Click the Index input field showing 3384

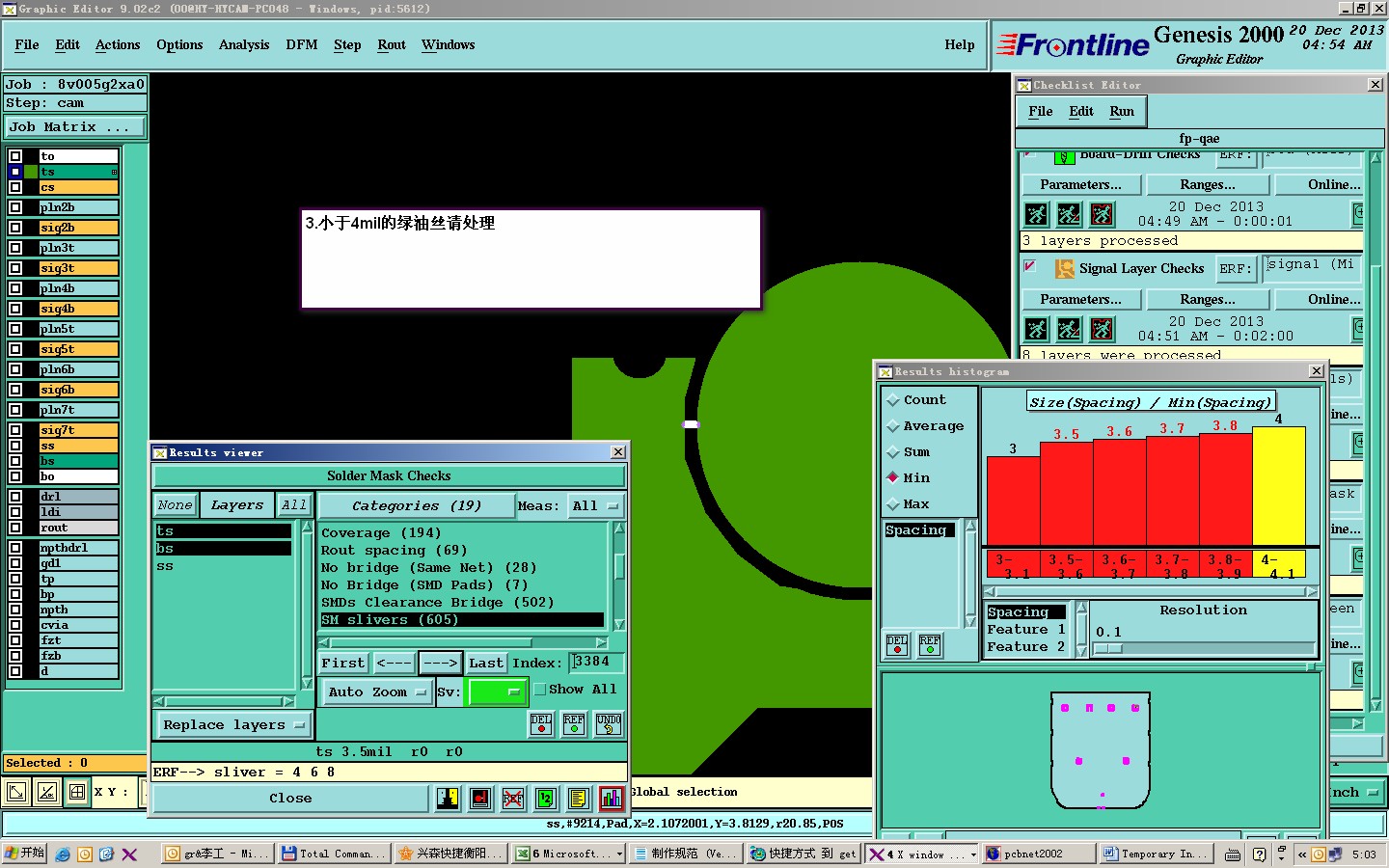[x=595, y=663]
